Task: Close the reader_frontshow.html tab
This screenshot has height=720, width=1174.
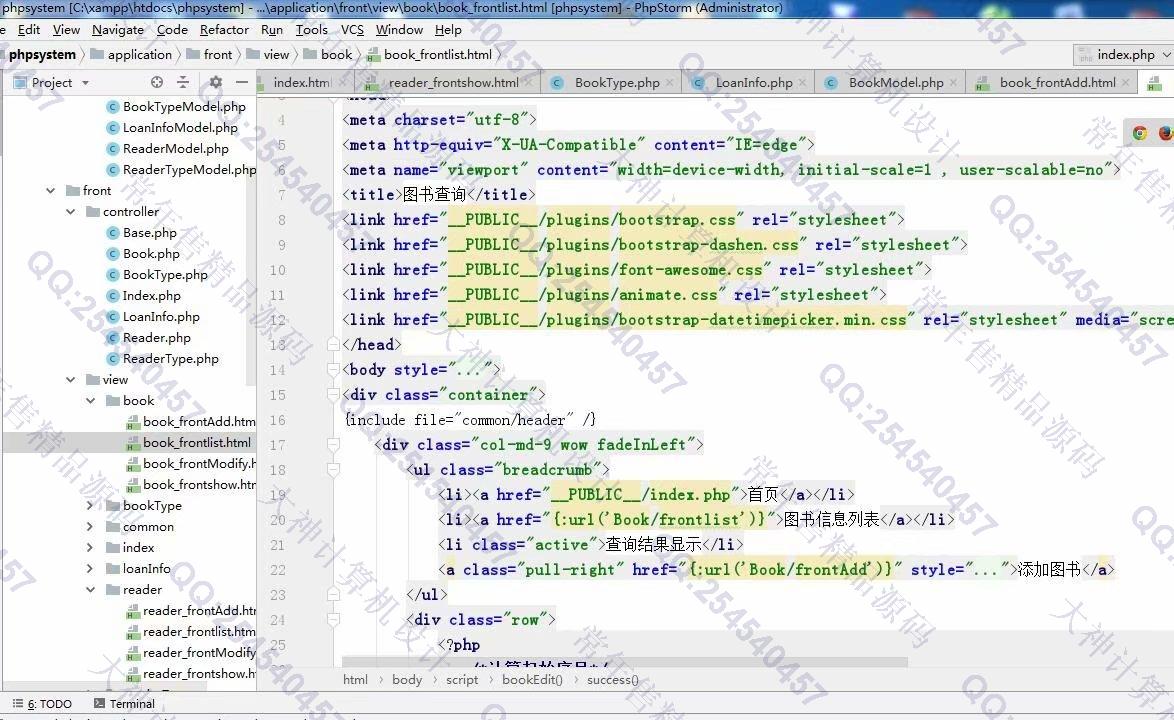Action: coord(529,82)
